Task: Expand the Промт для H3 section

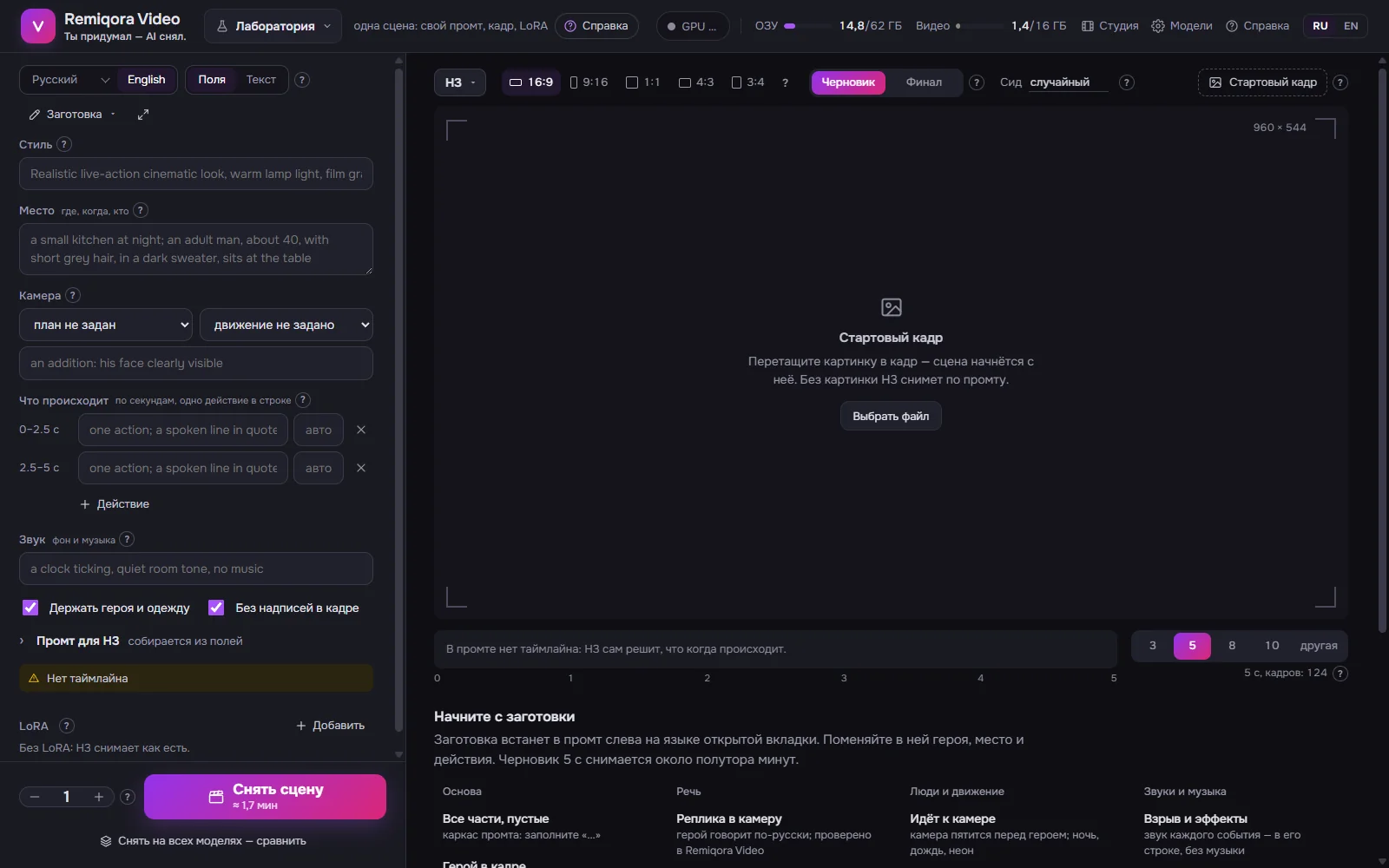Action: click(77, 641)
